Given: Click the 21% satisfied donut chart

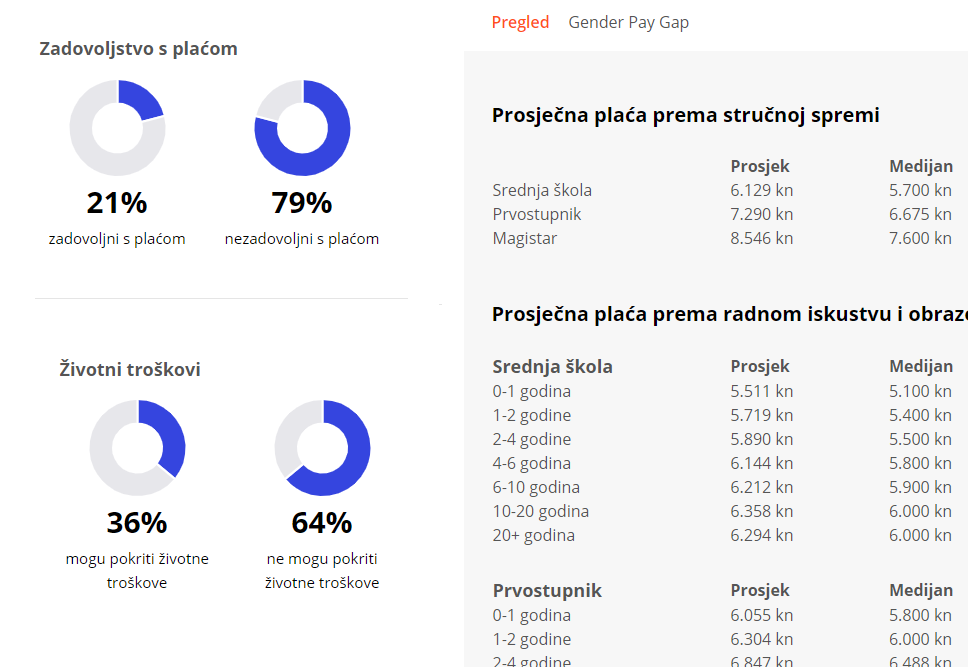Looking at the screenshot, I should click(118, 128).
